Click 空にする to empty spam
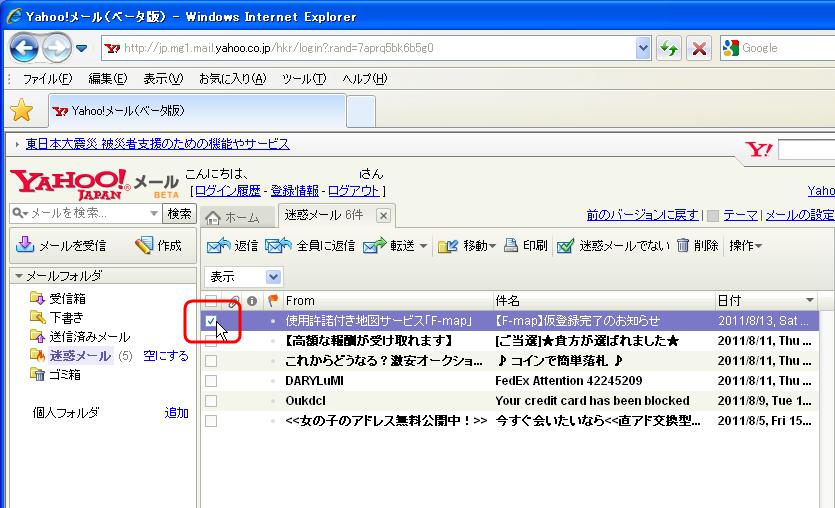835x508 pixels. pos(166,356)
